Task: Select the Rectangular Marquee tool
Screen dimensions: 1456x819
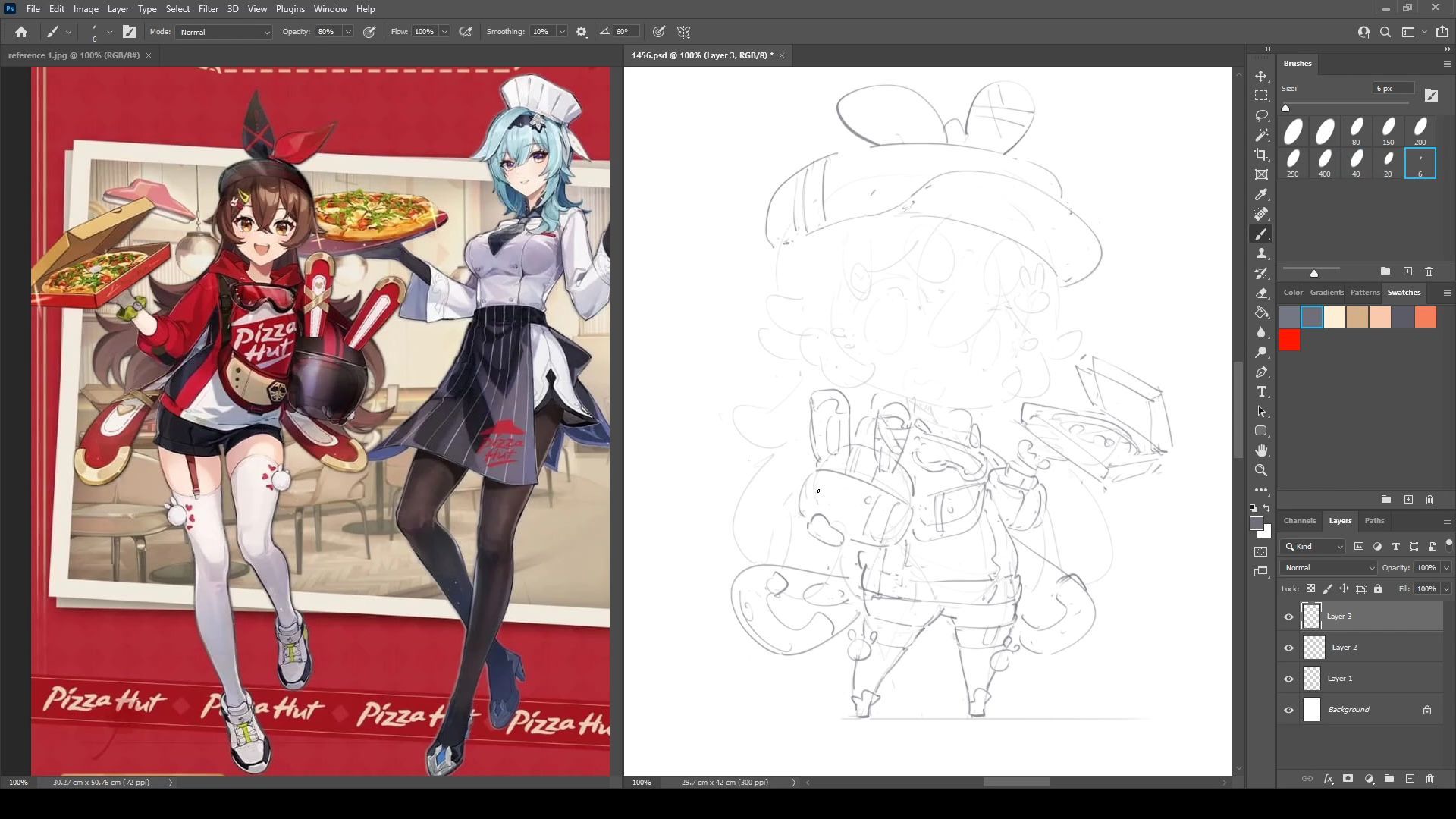Action: [x=1261, y=96]
